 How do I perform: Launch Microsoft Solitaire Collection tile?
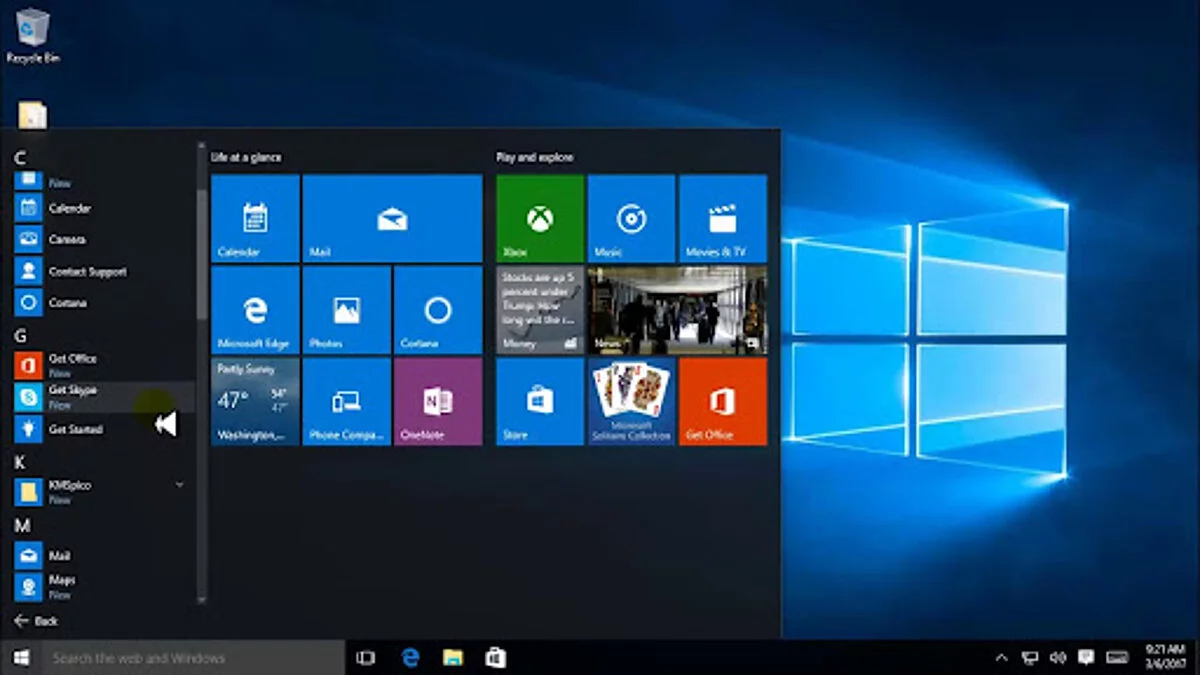point(631,401)
